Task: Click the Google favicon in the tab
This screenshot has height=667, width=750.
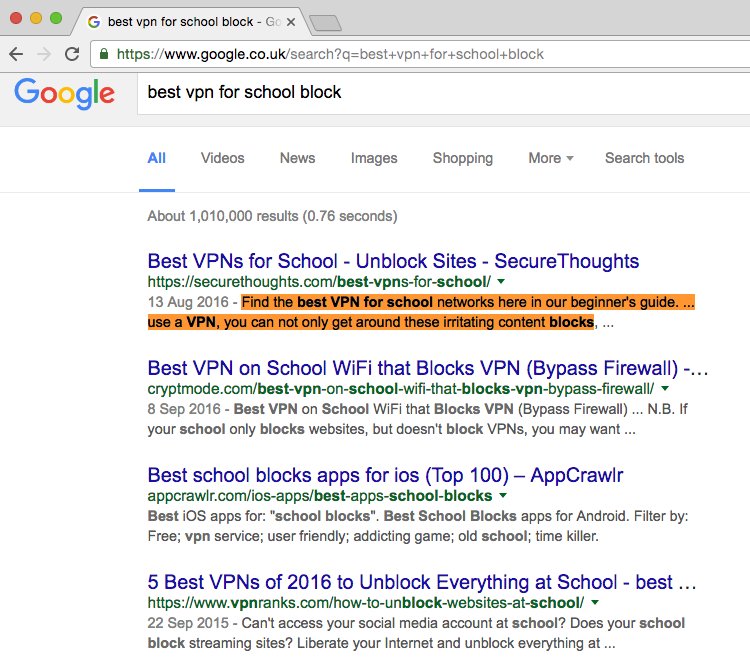Action: (94, 22)
